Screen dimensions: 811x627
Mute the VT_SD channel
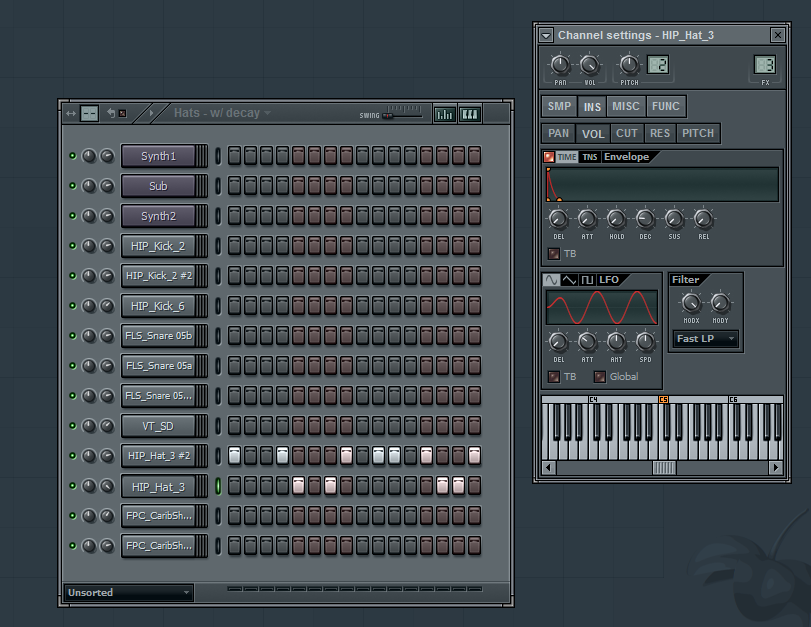(72, 426)
